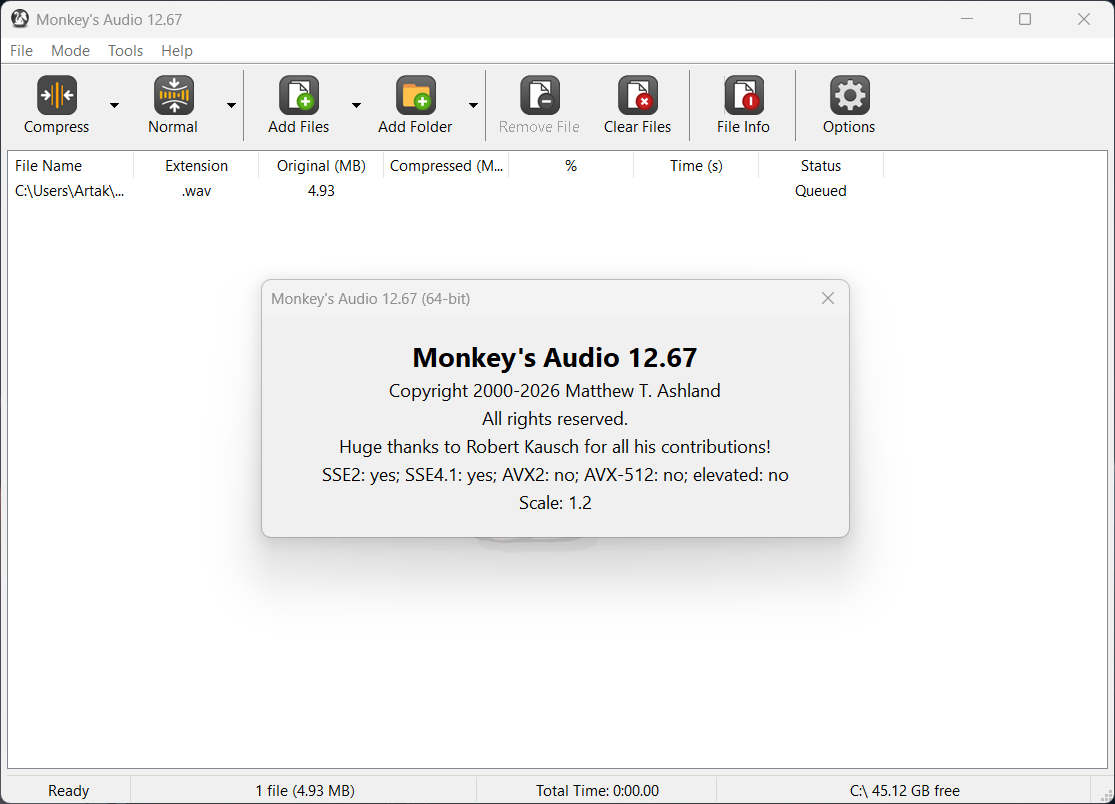Viewport: 1115px width, 804px height.
Task: Sort by the Status column header
Action: [x=821, y=166]
